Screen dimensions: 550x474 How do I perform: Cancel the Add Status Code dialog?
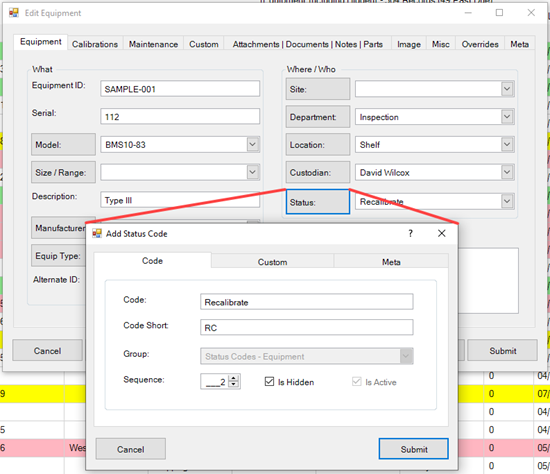(130, 449)
